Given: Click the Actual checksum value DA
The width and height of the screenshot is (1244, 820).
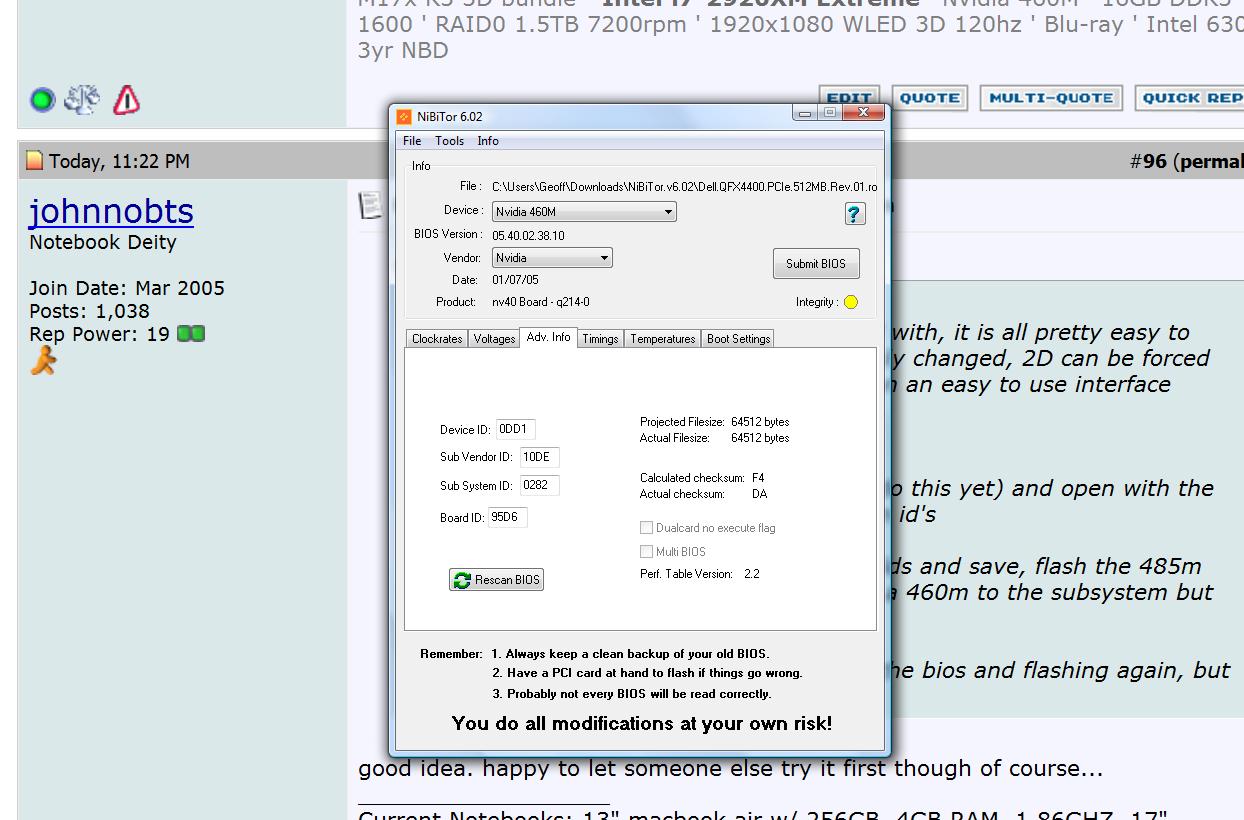Looking at the screenshot, I should [759, 494].
